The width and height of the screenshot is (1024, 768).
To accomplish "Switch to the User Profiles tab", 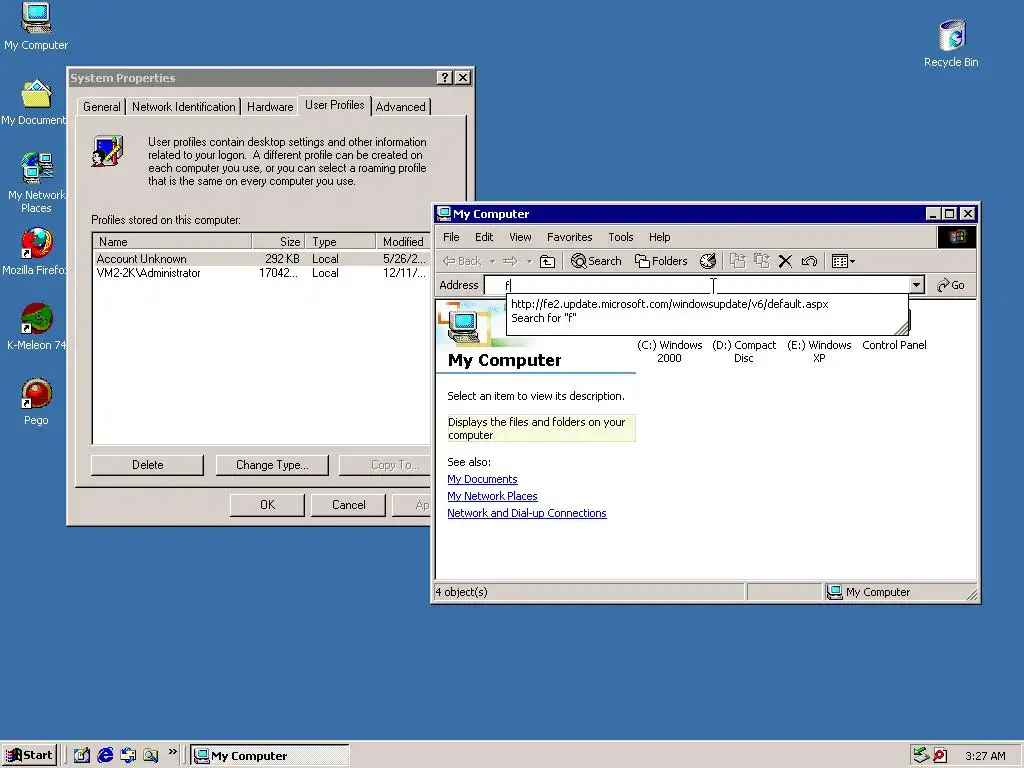I will tap(334, 105).
